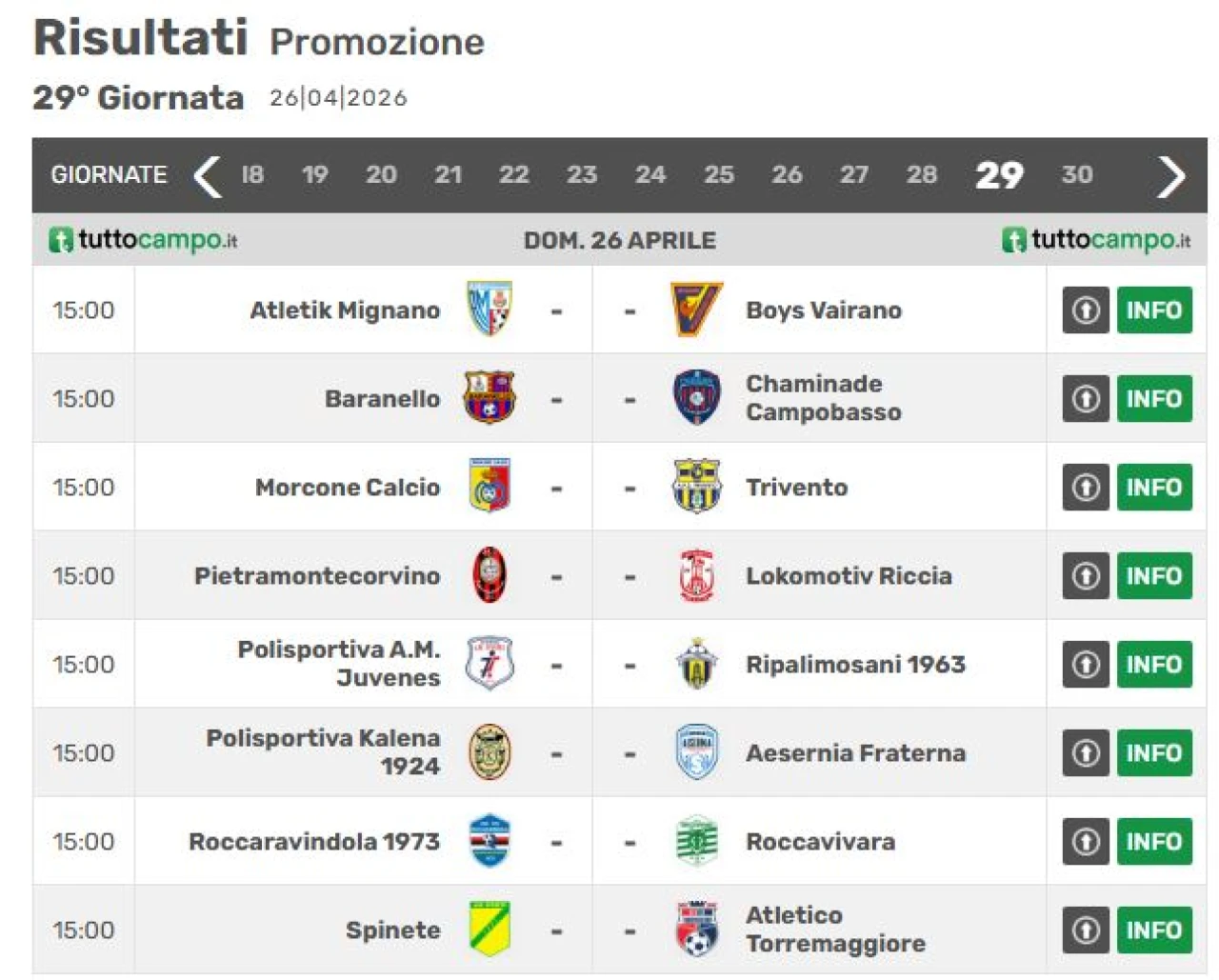The image size is (1219, 980).
Task: Click the Lokomotiv Riccia club badge
Action: (696, 575)
